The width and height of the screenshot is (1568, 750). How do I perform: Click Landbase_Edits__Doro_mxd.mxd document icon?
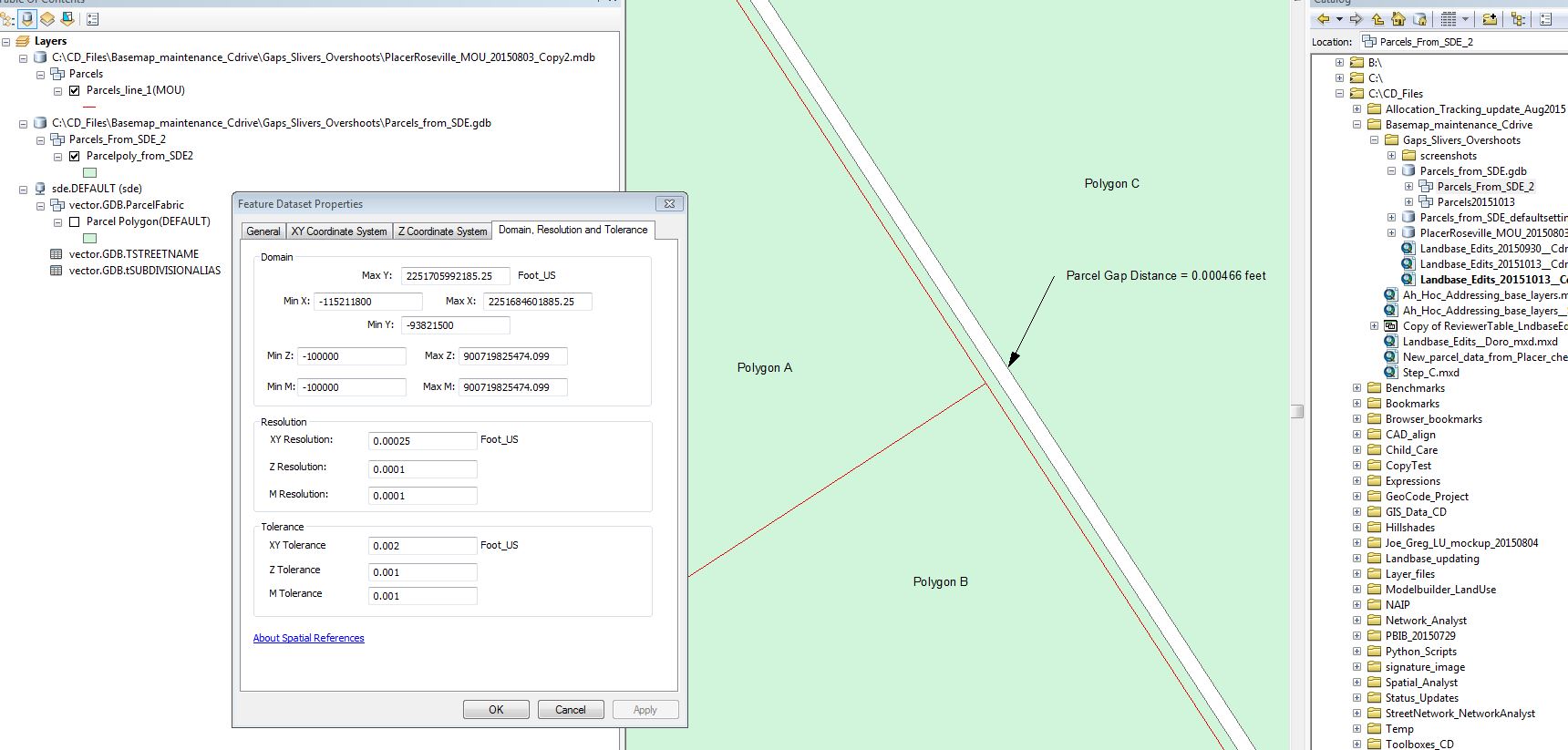pyautogui.click(x=1391, y=342)
